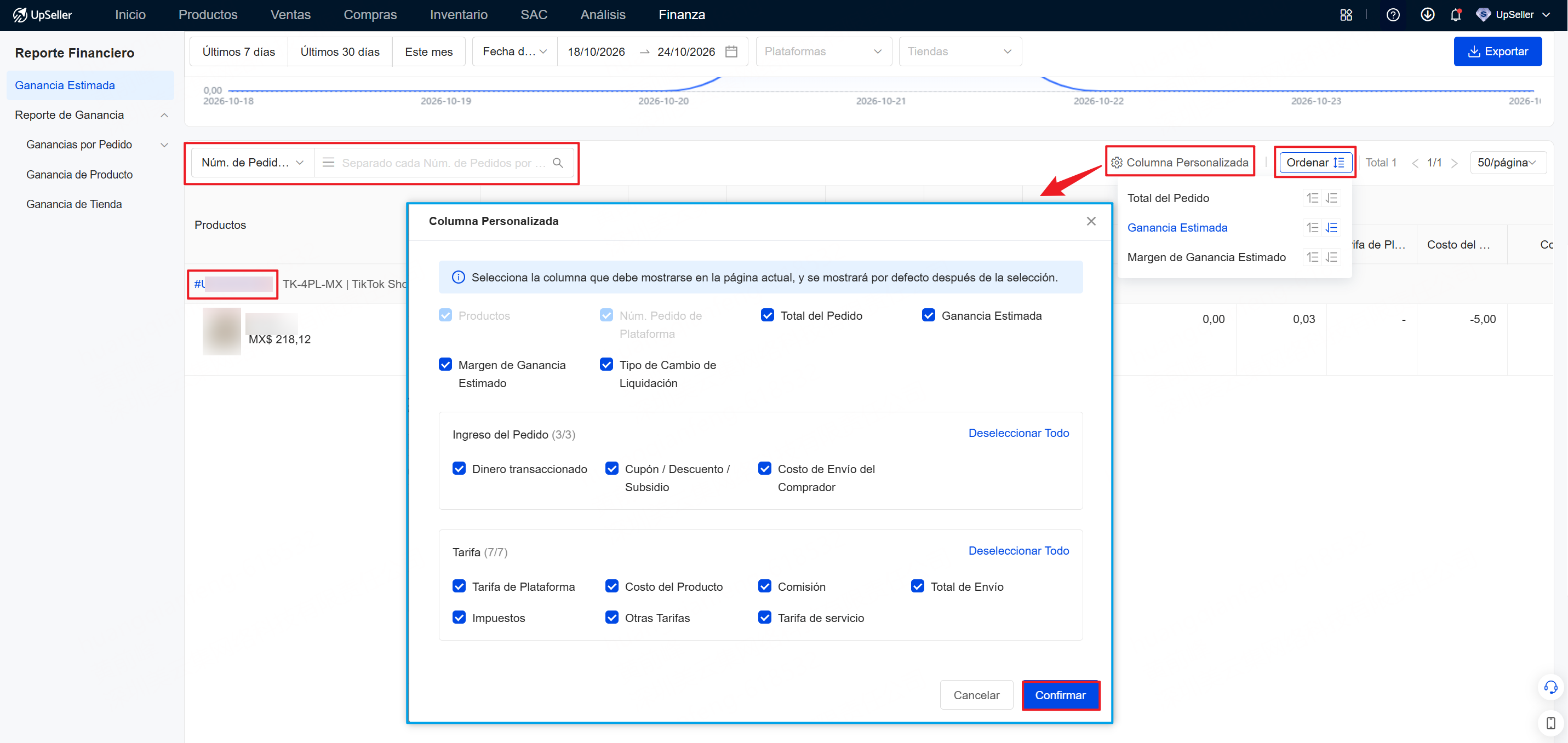Uncheck Dinero transaccionado
This screenshot has width=1568, height=743.
459,469
